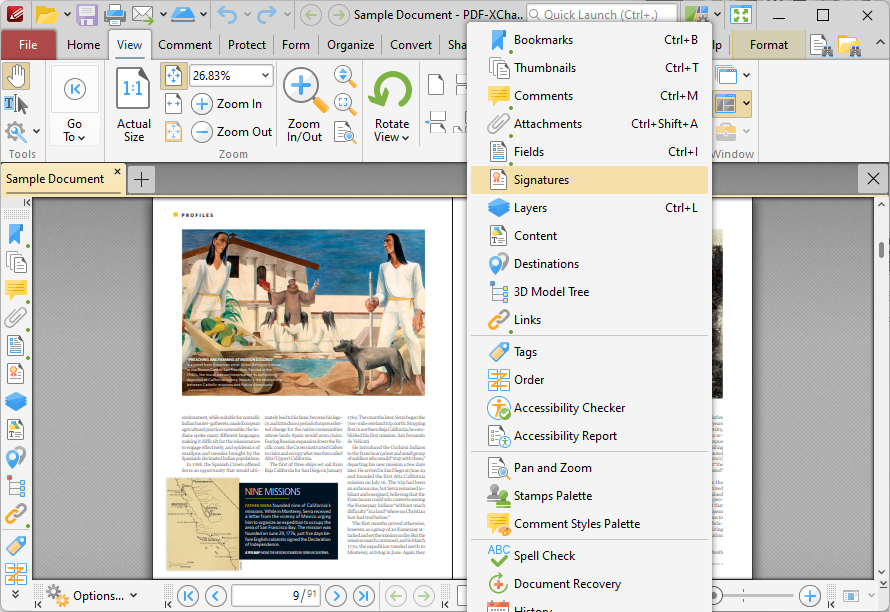Go to previous page in bottom bar

click(x=216, y=596)
